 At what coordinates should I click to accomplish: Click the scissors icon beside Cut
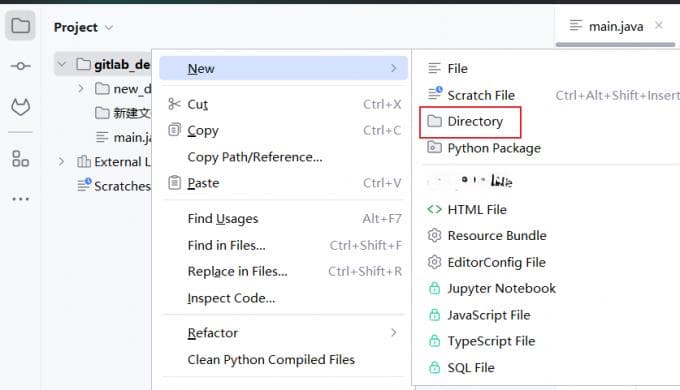coord(174,104)
